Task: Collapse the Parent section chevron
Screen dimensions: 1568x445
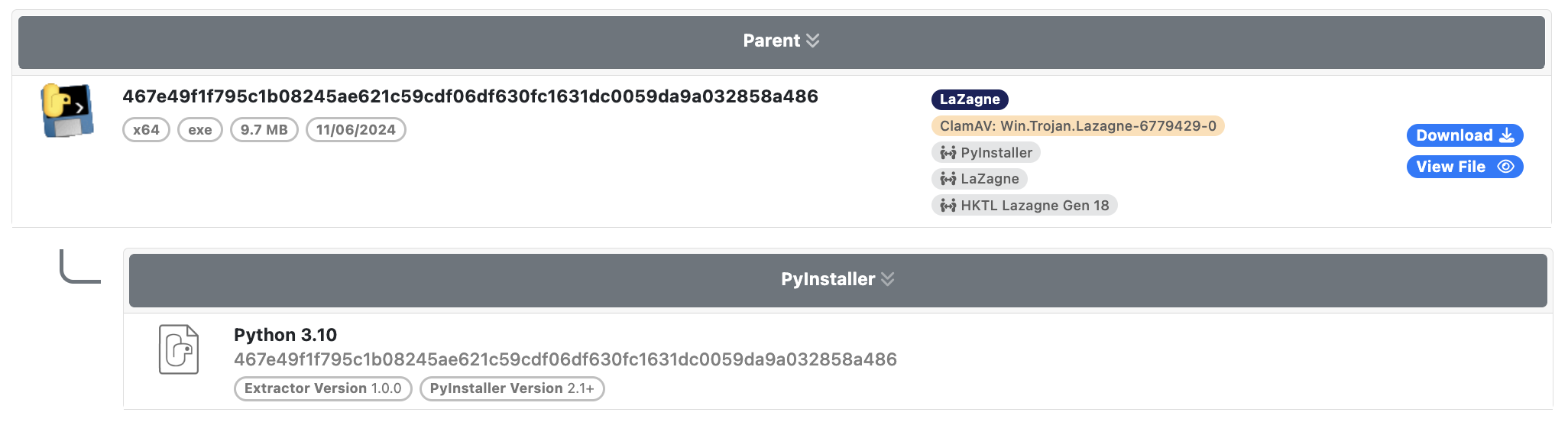Action: 812,41
